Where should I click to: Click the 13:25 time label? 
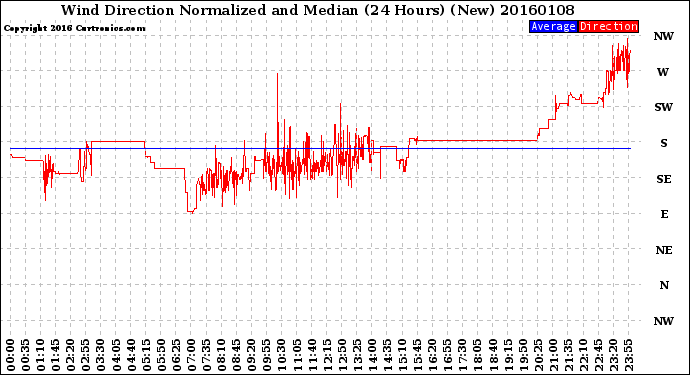[x=357, y=355]
